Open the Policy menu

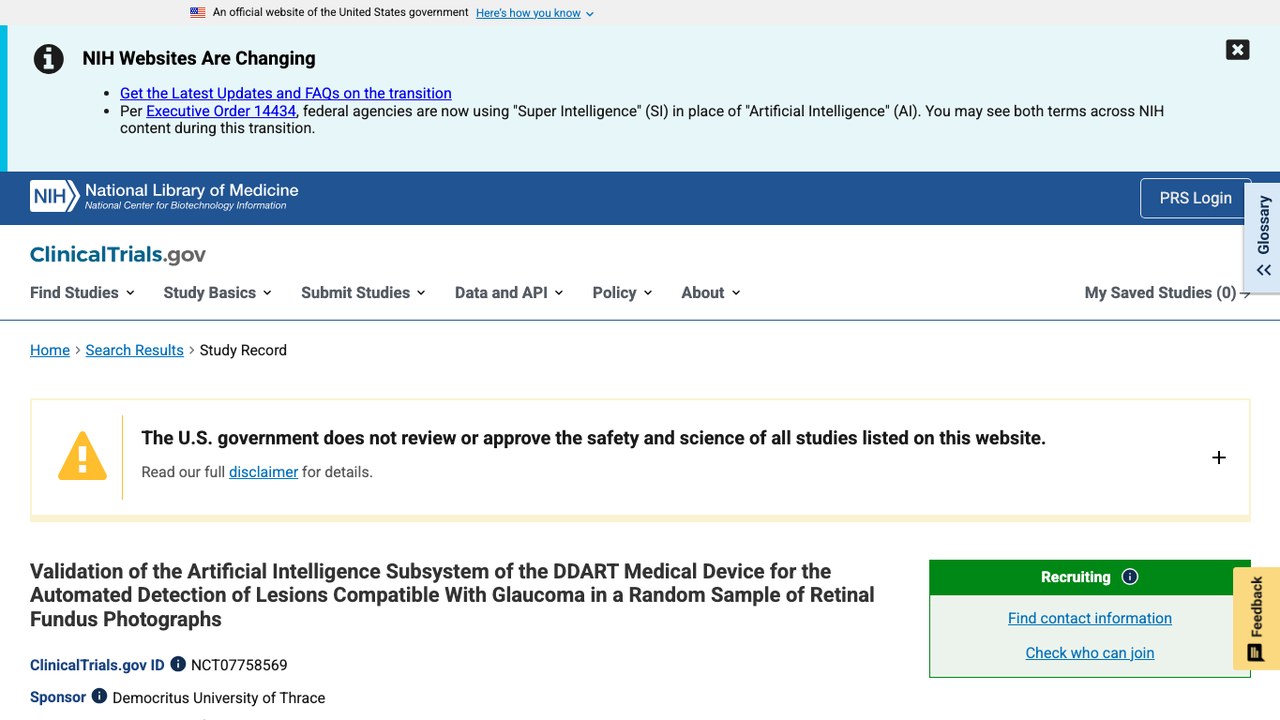click(x=622, y=292)
